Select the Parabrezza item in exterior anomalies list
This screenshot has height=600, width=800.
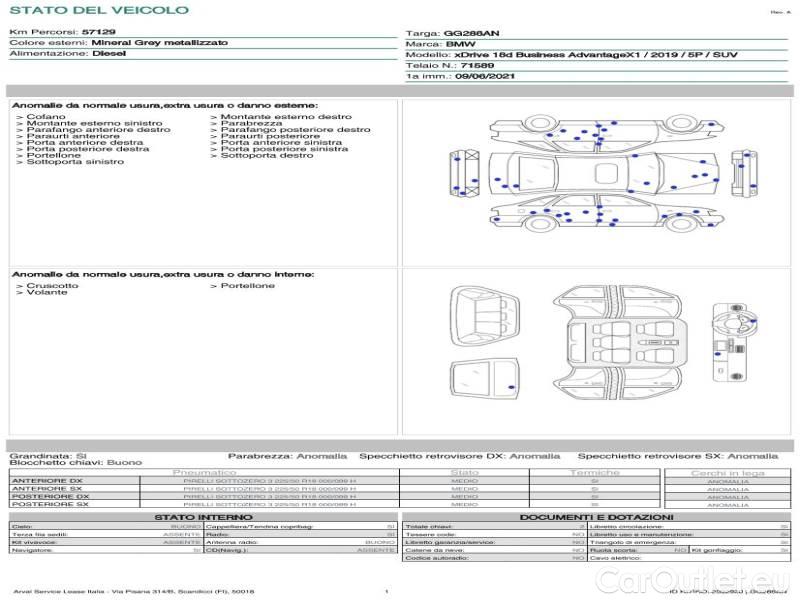coord(250,123)
